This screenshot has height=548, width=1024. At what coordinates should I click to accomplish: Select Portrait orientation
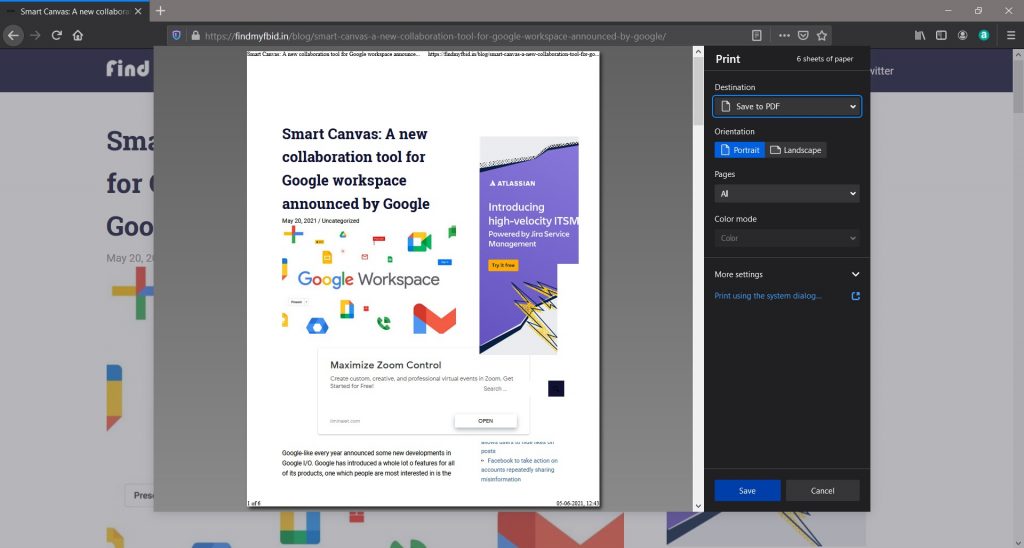tap(740, 150)
